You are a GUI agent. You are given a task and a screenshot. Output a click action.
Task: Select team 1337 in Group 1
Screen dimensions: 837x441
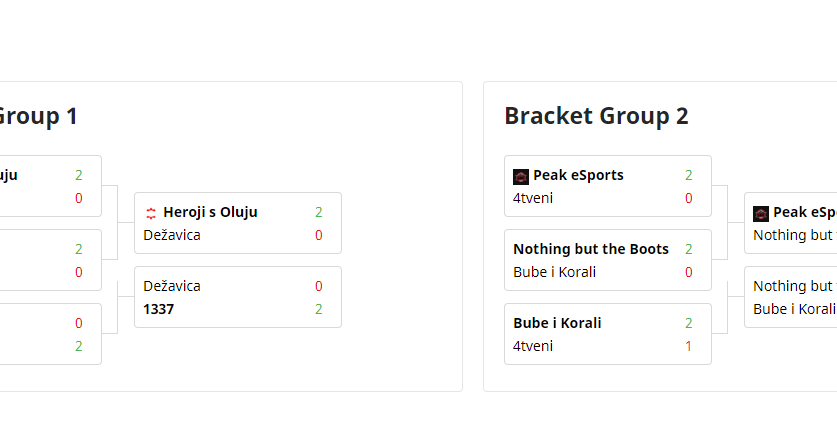(158, 309)
